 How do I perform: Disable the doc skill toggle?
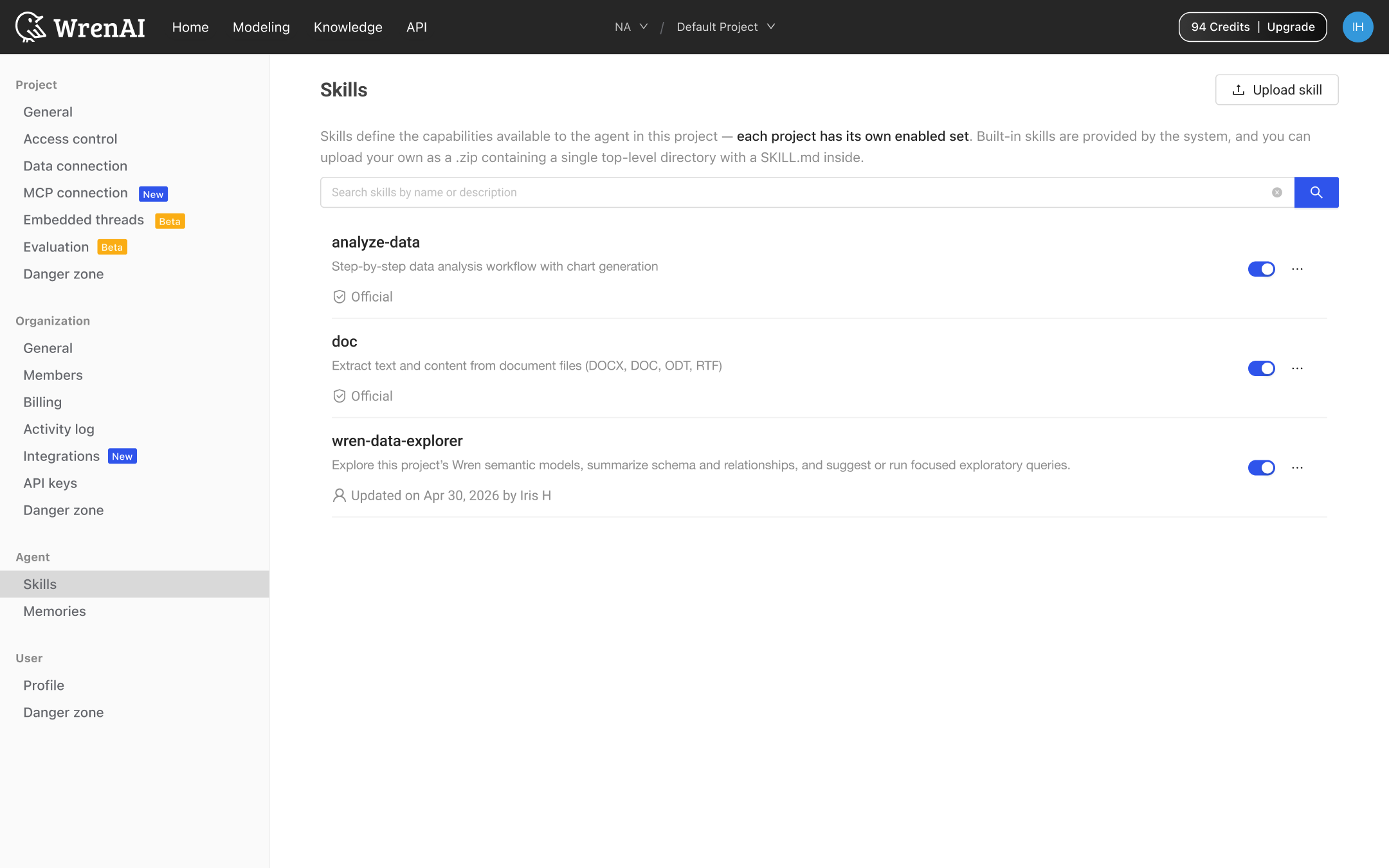coord(1261,368)
